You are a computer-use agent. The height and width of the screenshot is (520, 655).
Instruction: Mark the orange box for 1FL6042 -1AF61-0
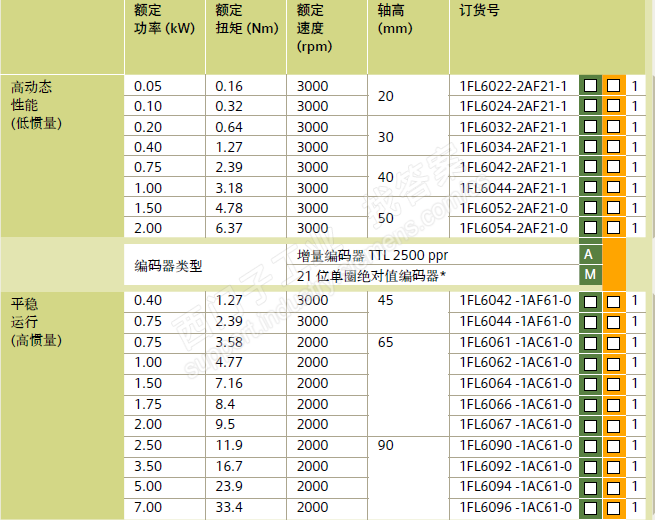[x=613, y=302]
